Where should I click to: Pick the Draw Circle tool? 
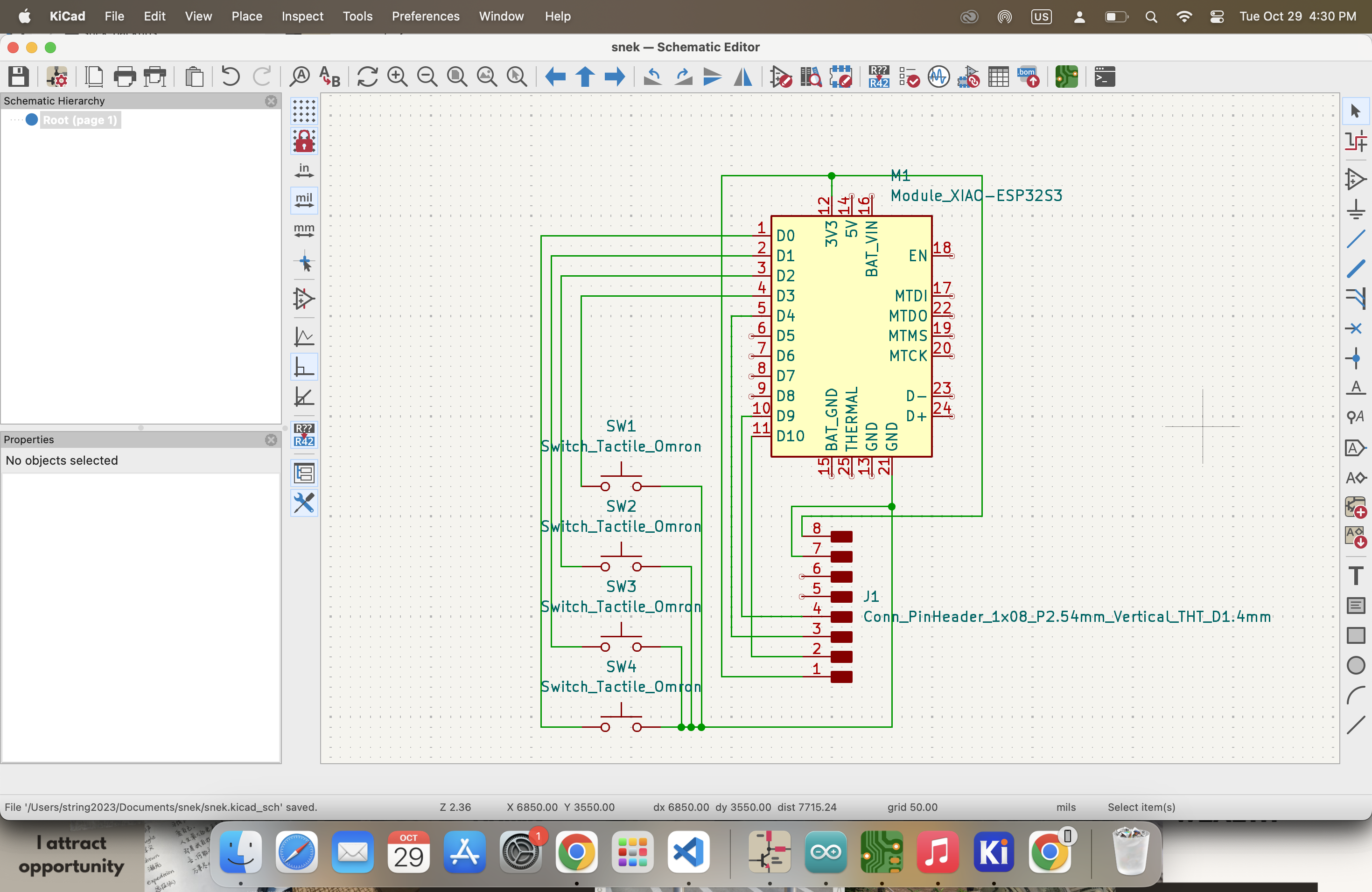point(1356,666)
